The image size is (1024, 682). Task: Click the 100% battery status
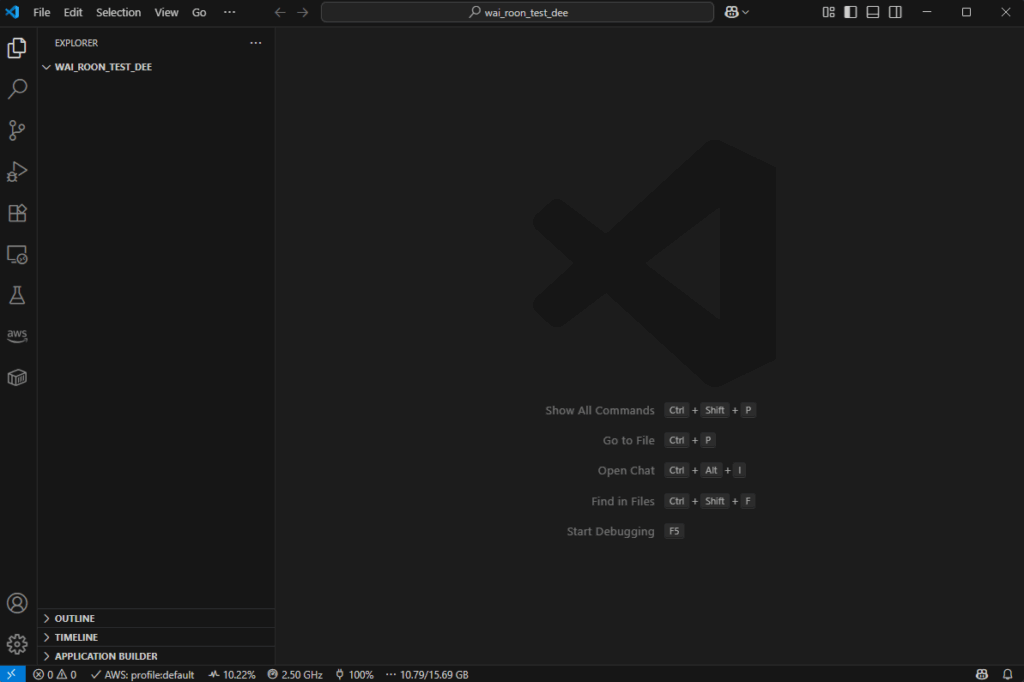coord(354,675)
